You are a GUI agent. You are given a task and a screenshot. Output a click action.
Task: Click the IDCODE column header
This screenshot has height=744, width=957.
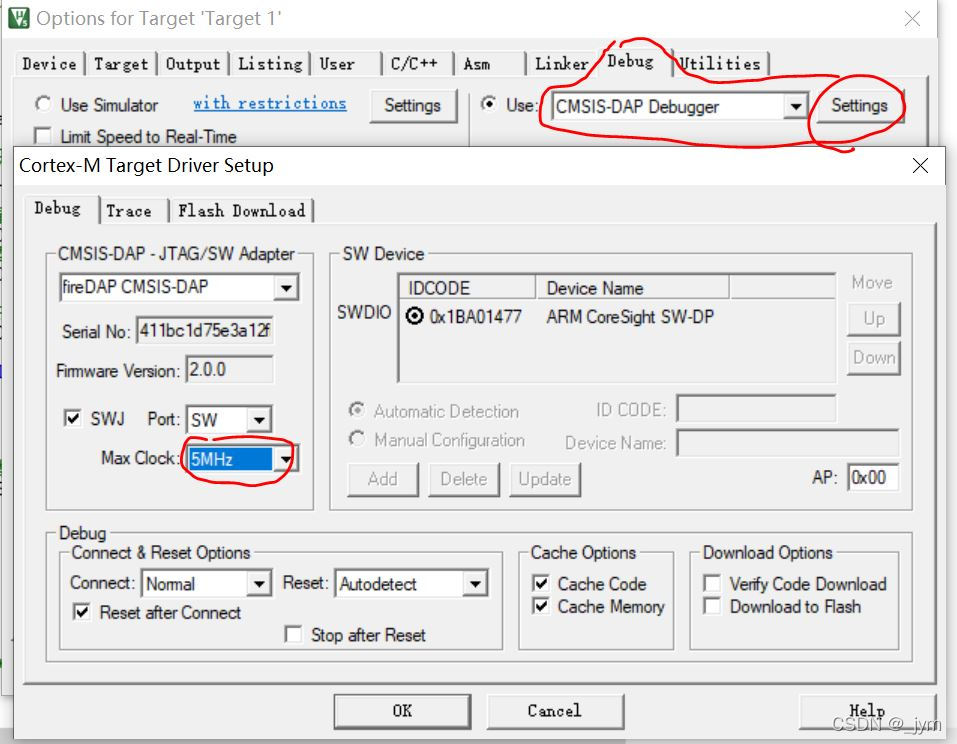pos(467,288)
